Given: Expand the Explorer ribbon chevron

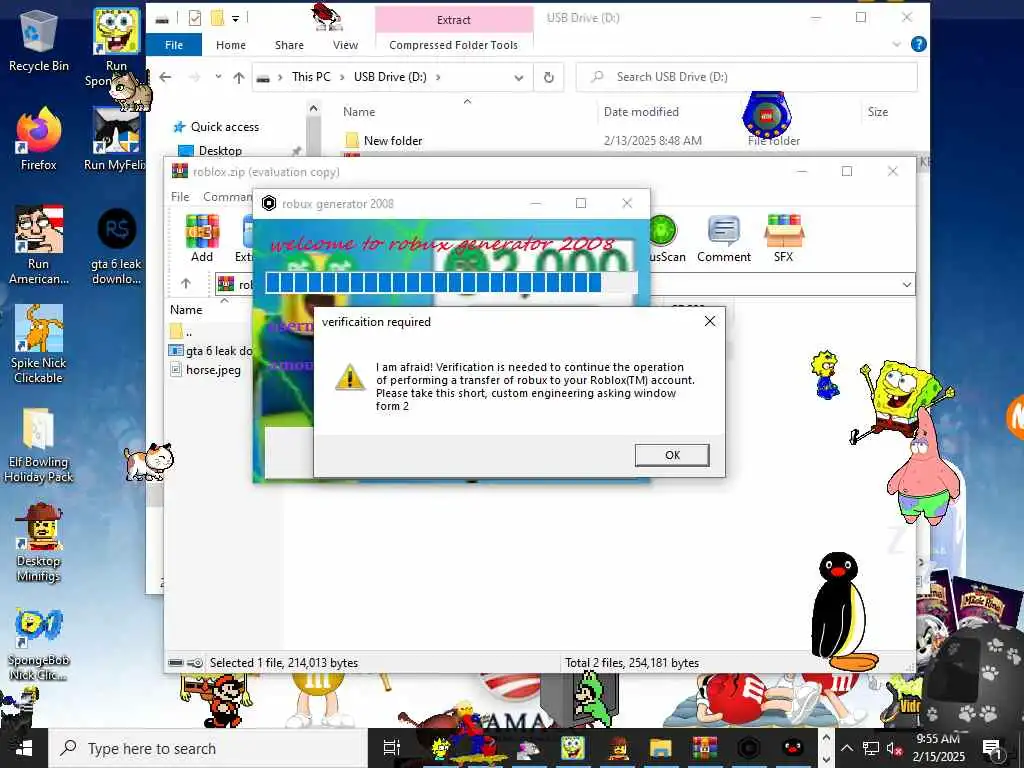Looking at the screenshot, I should click(x=896, y=44).
